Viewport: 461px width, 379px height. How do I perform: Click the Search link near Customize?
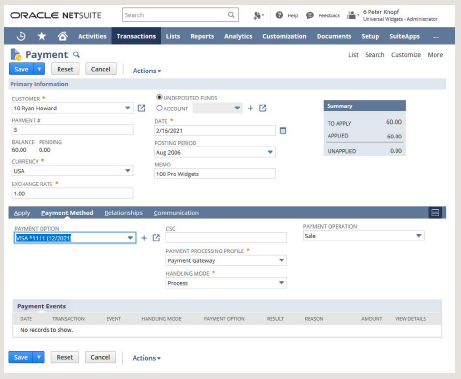(375, 55)
